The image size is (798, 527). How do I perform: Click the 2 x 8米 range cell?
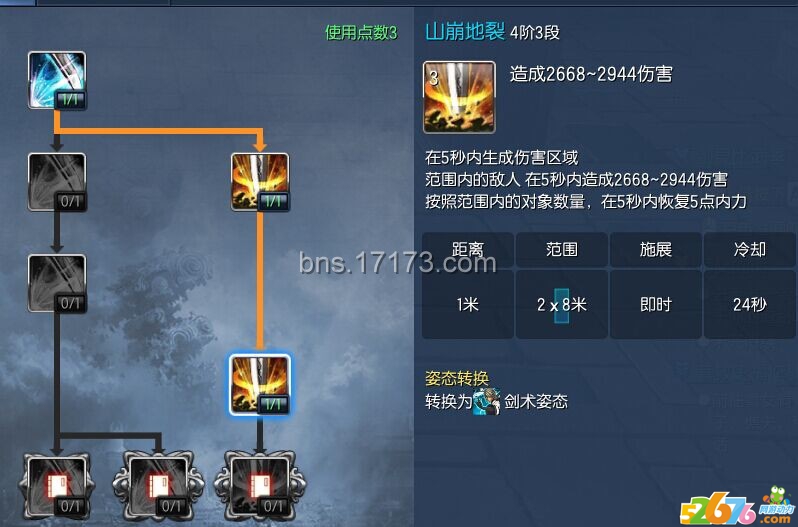click(x=562, y=304)
